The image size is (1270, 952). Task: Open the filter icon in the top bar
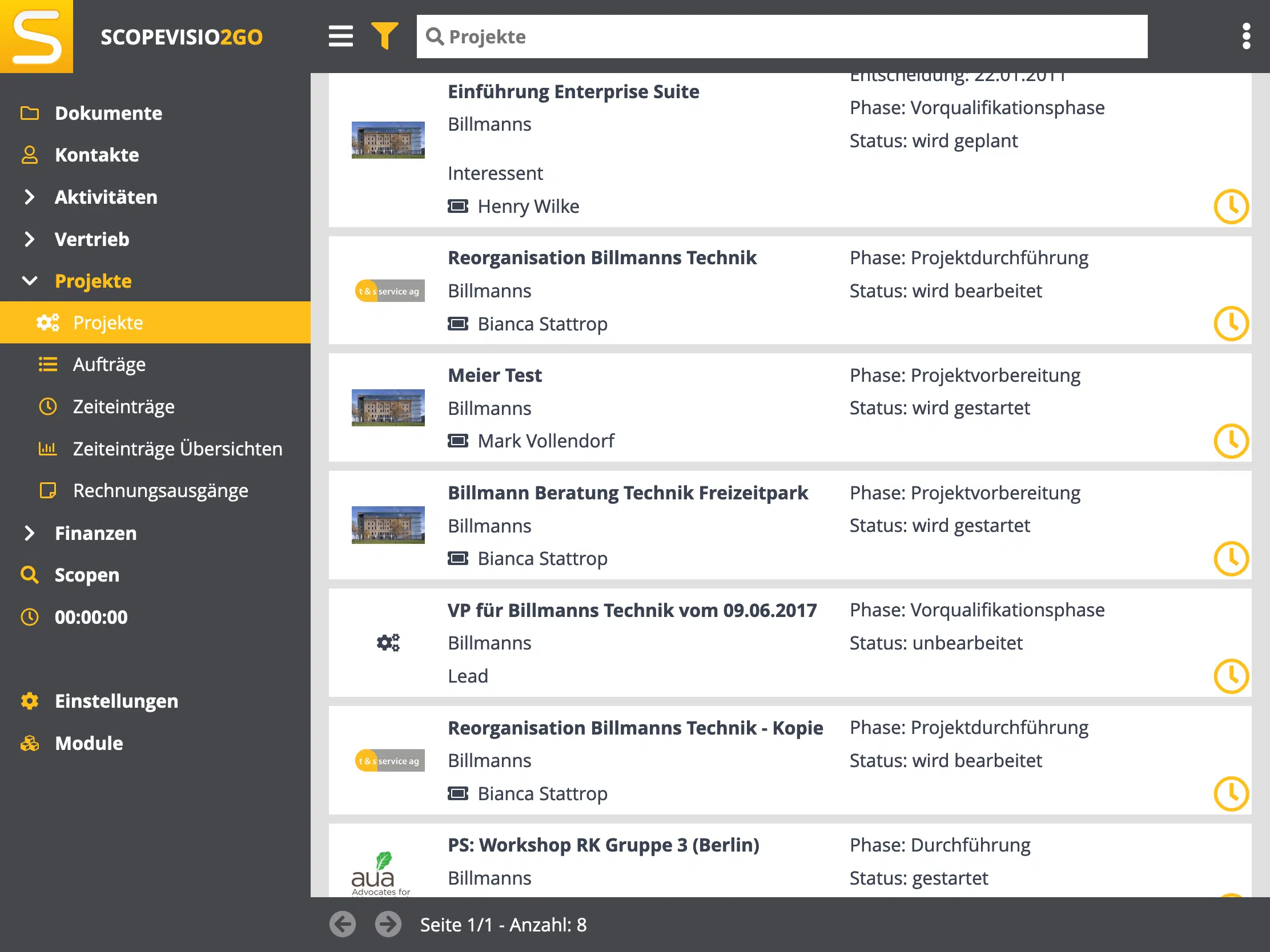(385, 35)
